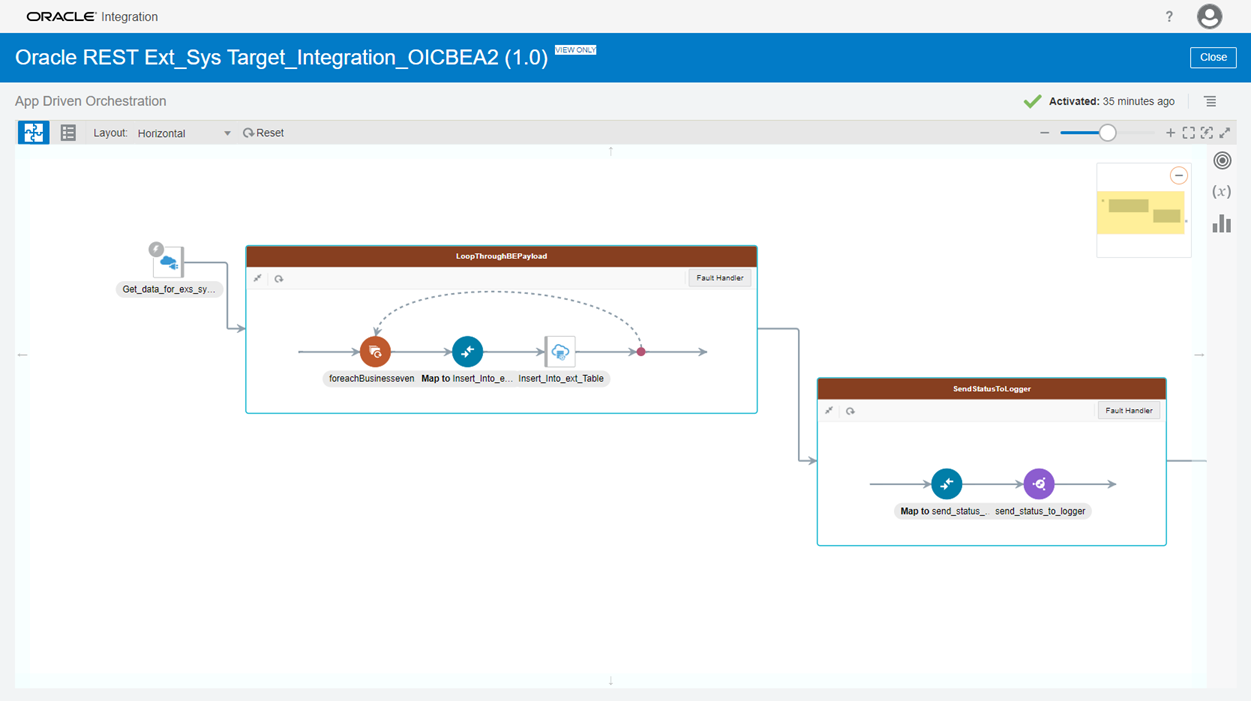The height and width of the screenshot is (701, 1251).
Task: Open the help question mark icon
Action: (x=1169, y=17)
